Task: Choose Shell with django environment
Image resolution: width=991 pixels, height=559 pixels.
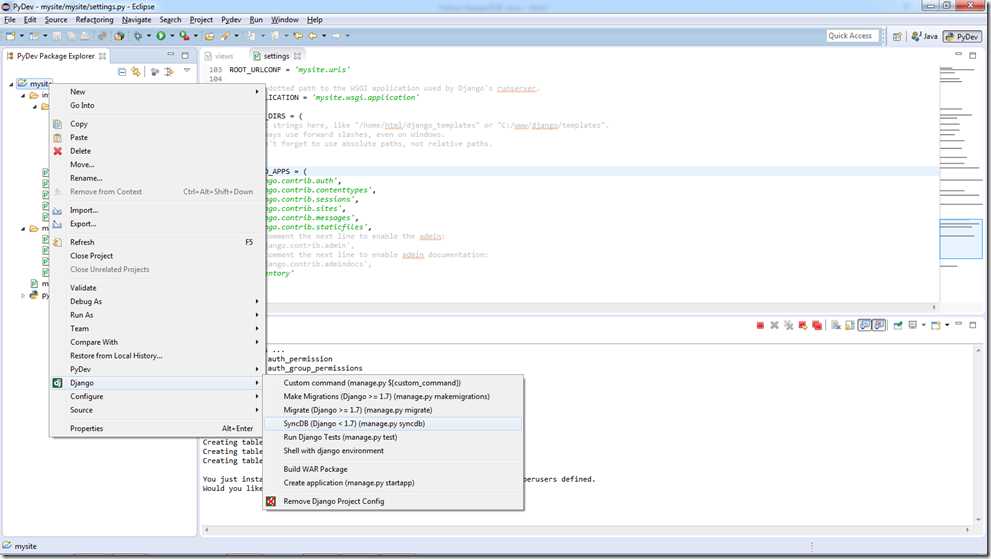Action: [392, 451]
